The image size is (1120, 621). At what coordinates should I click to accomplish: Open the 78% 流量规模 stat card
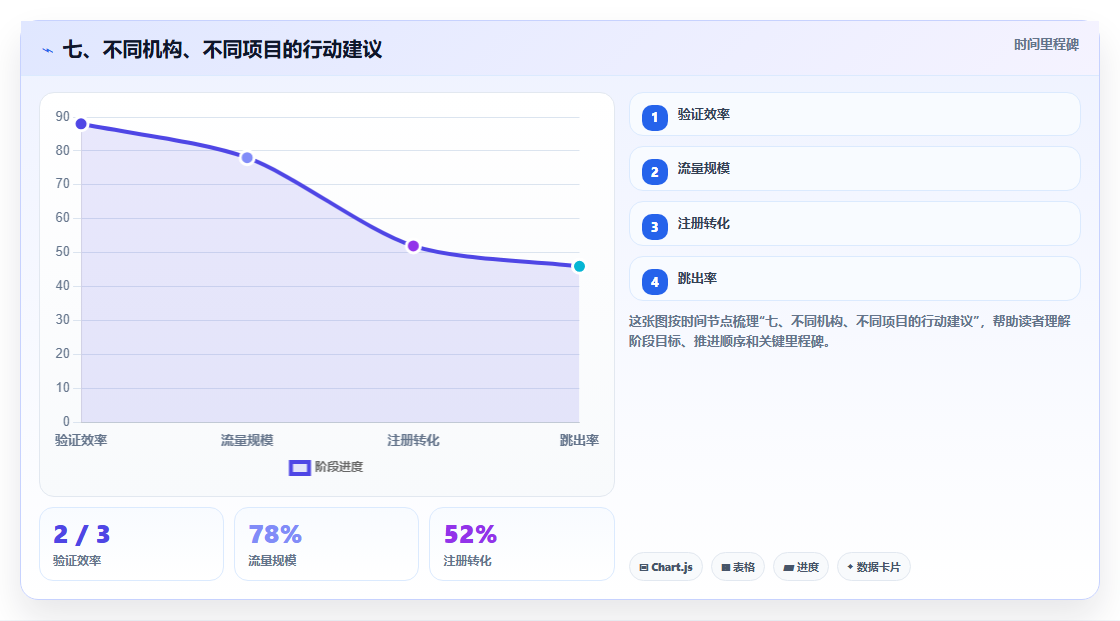326,544
